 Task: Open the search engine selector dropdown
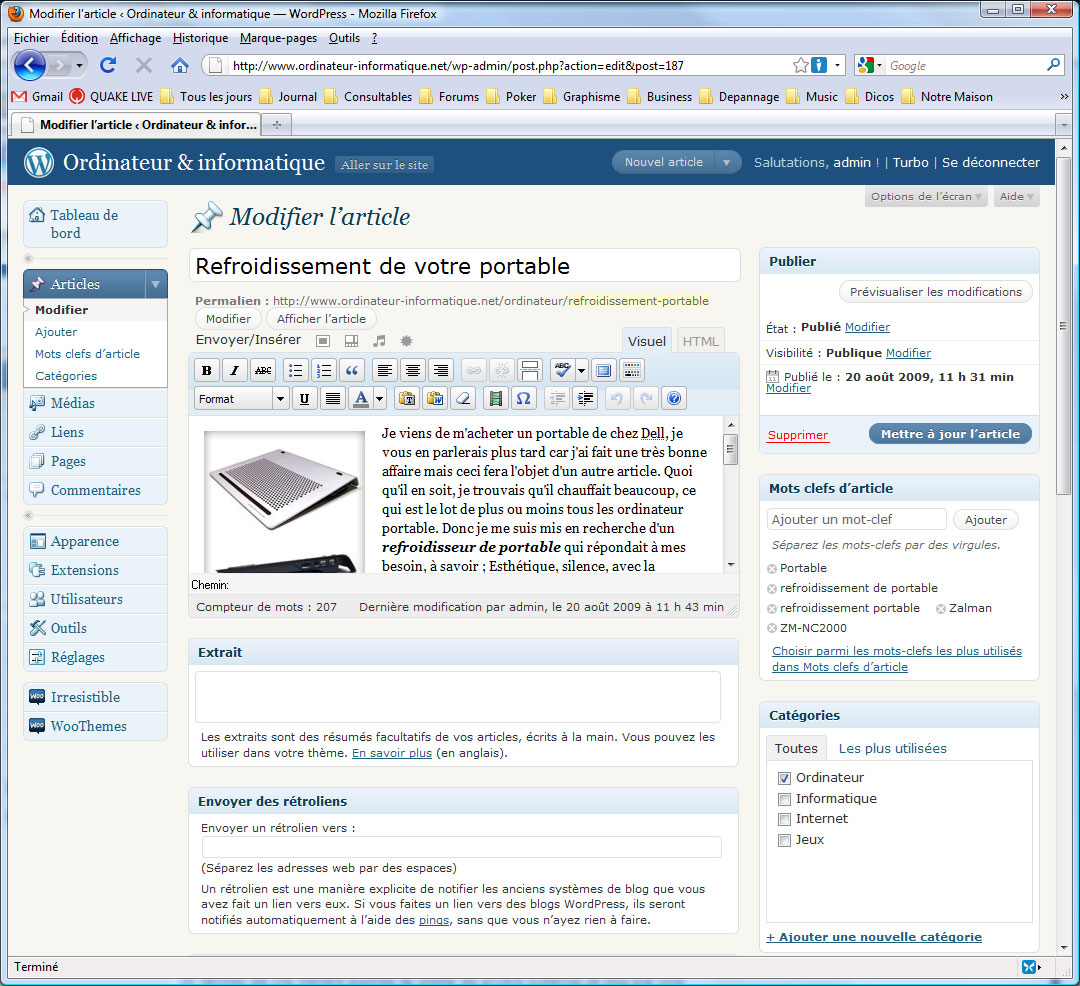pyautogui.click(x=869, y=65)
